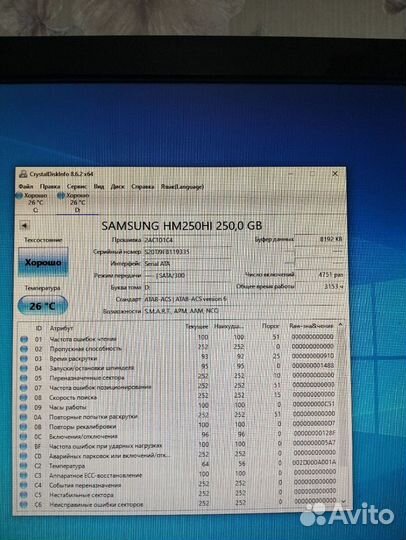Click the scroll down arrow of attribute list
Screen dimensions: 406x540
(x=343, y=501)
